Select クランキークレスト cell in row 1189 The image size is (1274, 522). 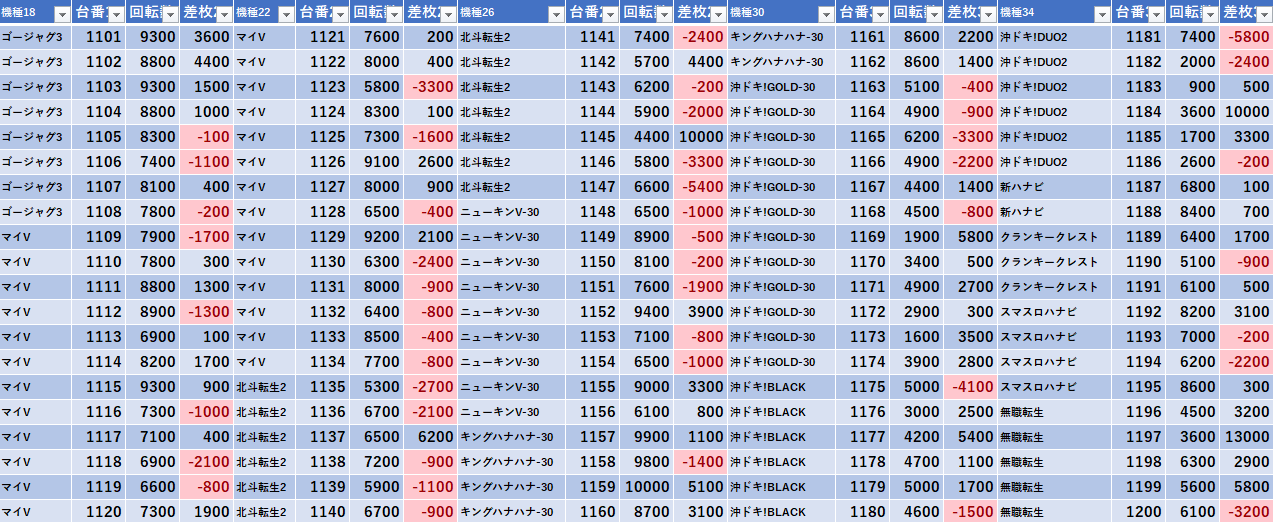tap(1054, 237)
